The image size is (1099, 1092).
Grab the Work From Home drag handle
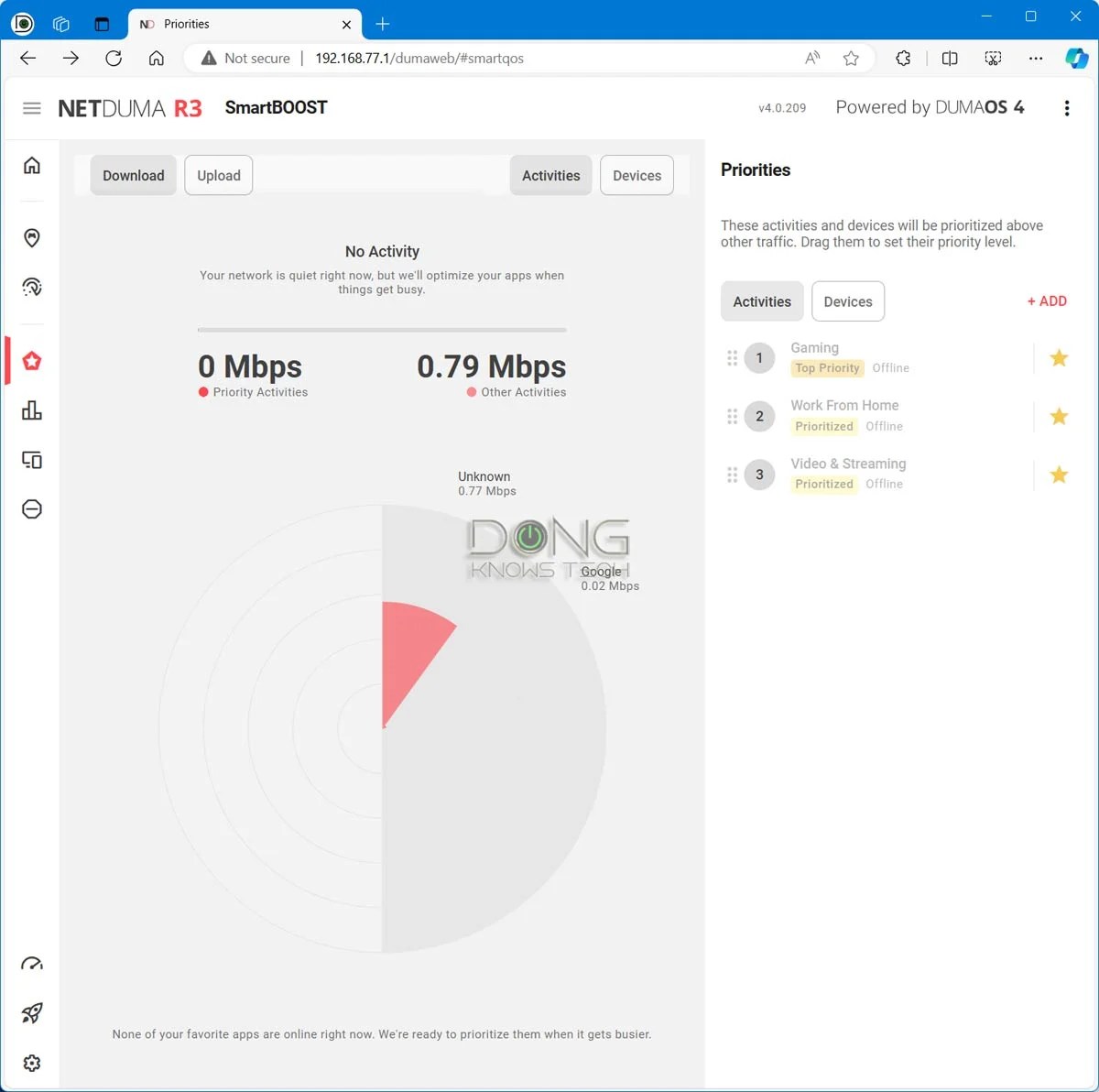click(x=732, y=417)
